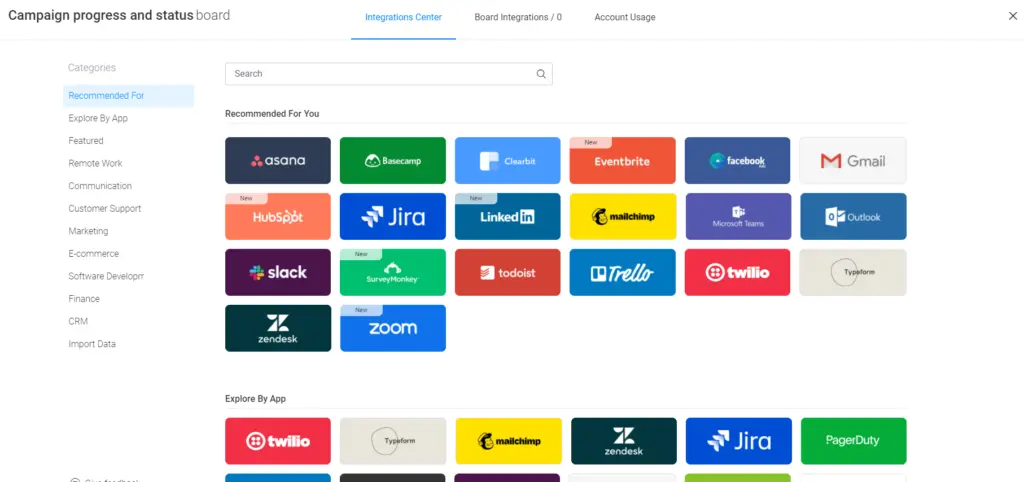
Task: Click into the integrations Search field
Action: point(380,74)
